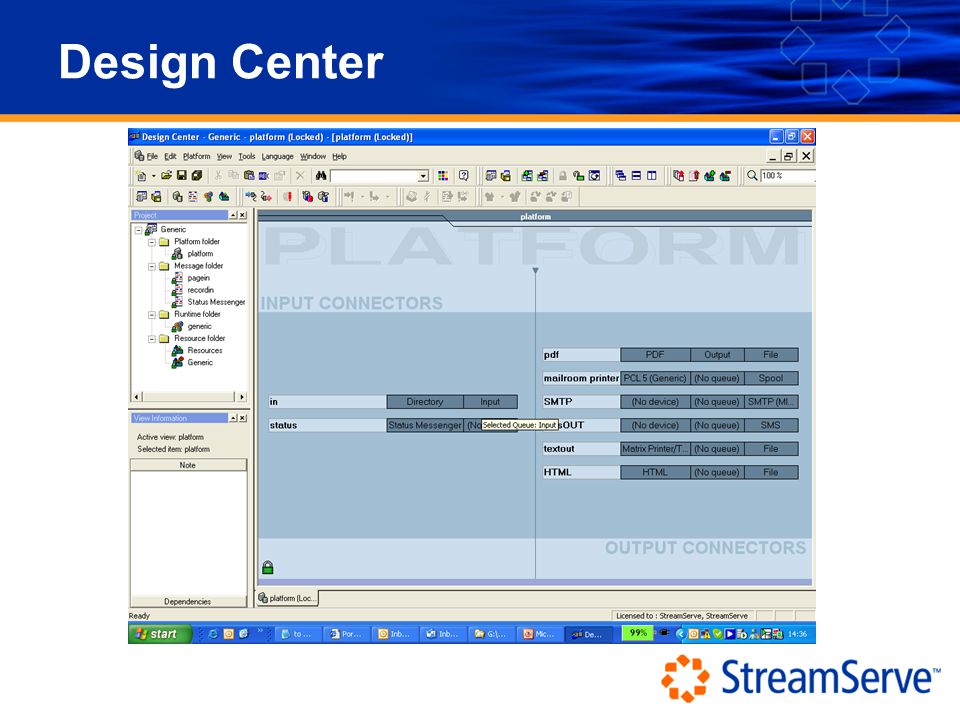960x720 pixels.
Task: Click the Tile horizontally toolbar icon
Action: click(x=636, y=176)
